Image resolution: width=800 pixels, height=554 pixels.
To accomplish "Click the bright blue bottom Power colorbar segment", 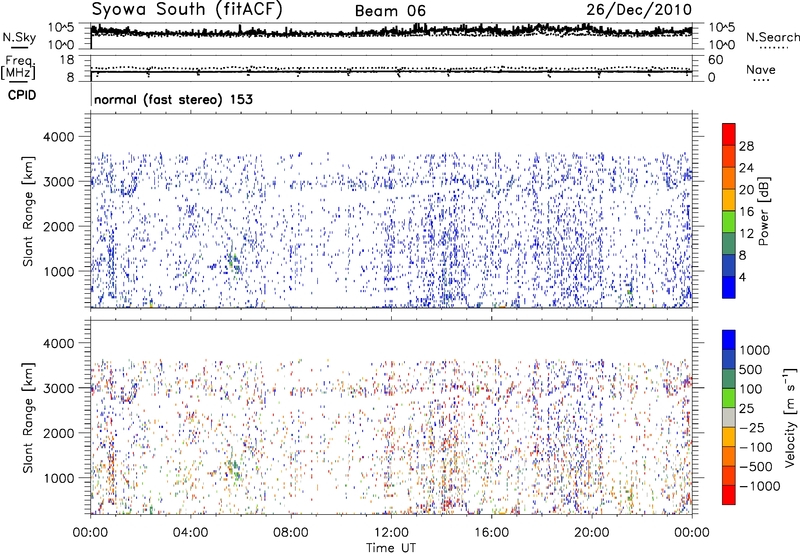I will pyautogui.click(x=729, y=287).
